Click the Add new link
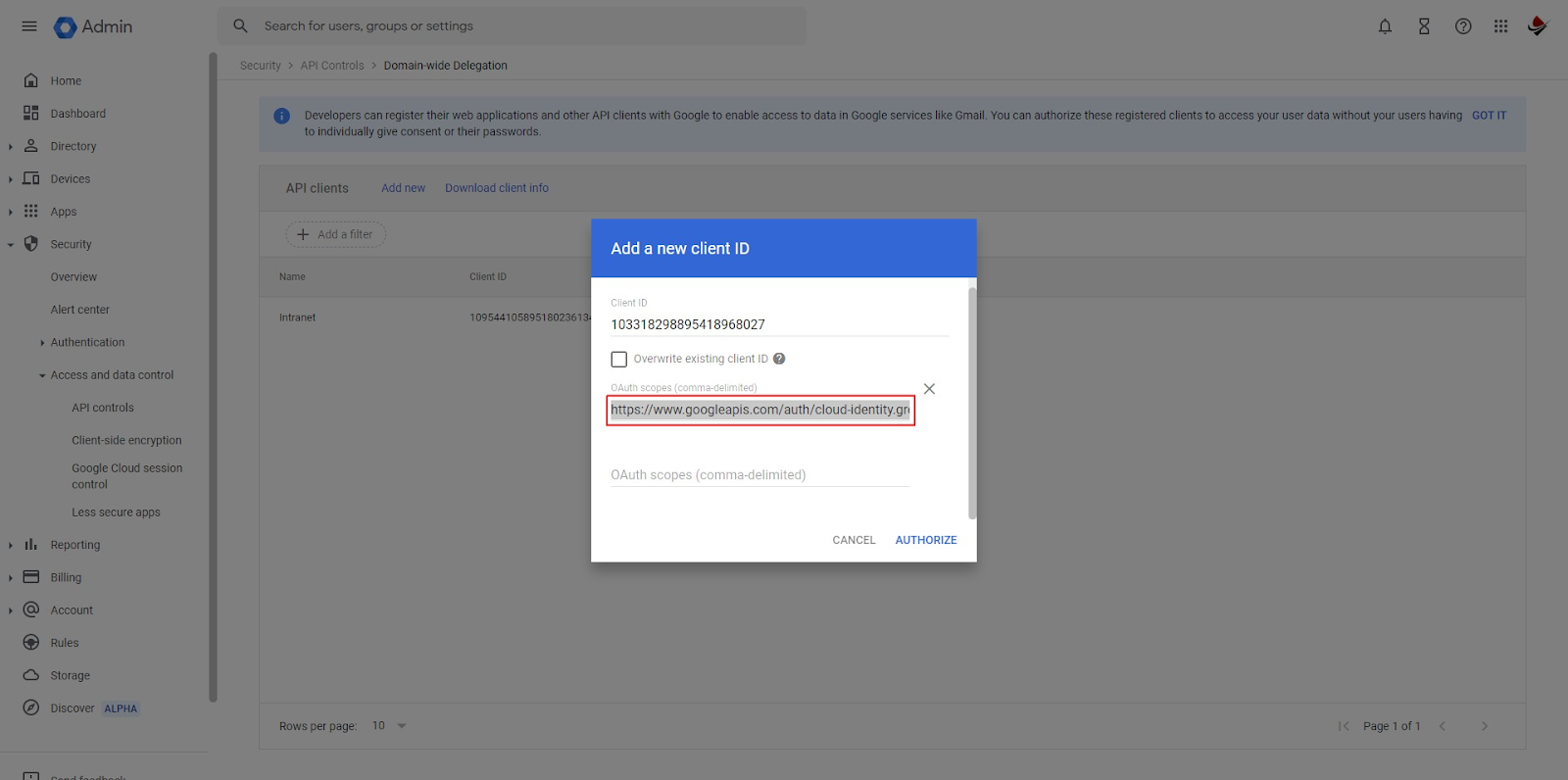Screen dimensions: 1568x780 [x=403, y=188]
